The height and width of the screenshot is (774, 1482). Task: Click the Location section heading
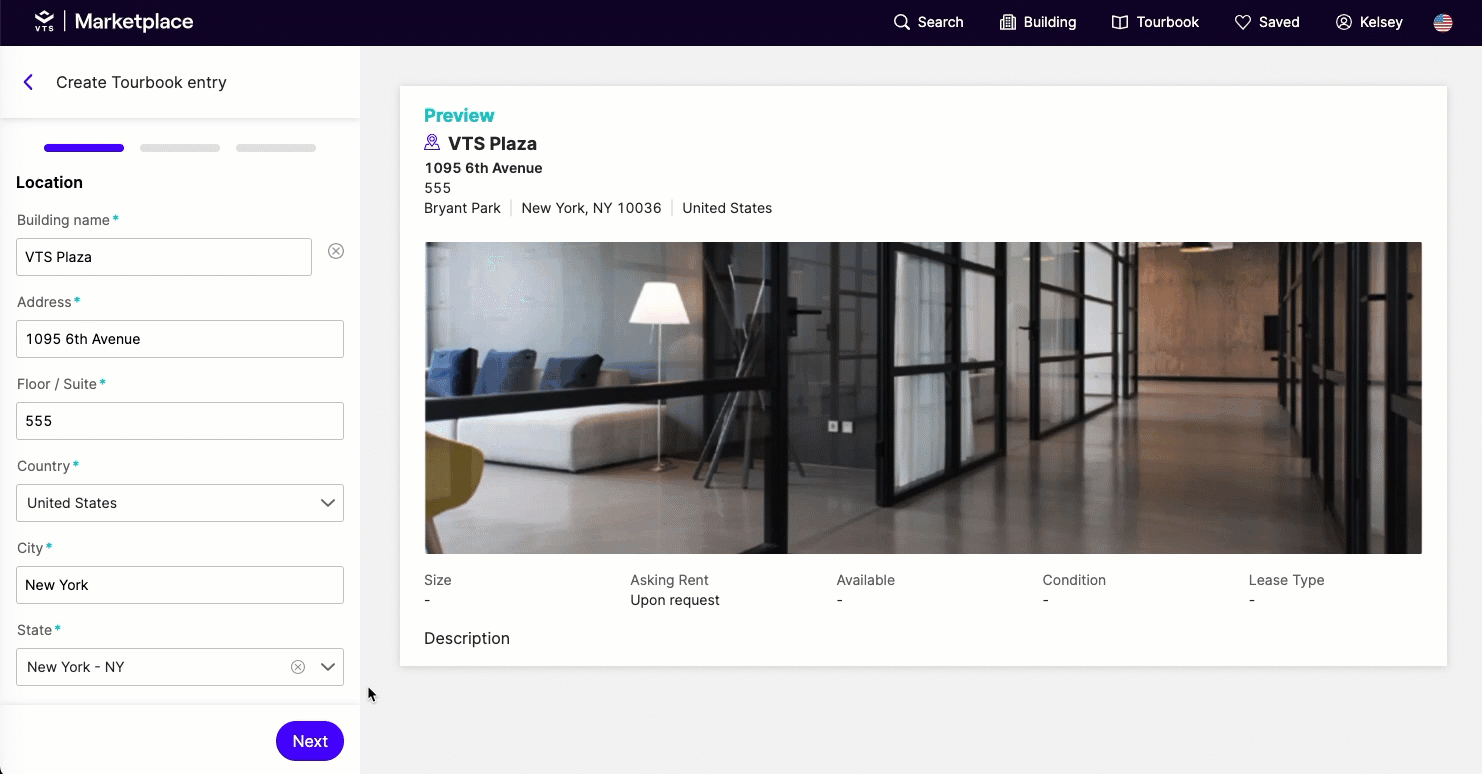click(49, 182)
